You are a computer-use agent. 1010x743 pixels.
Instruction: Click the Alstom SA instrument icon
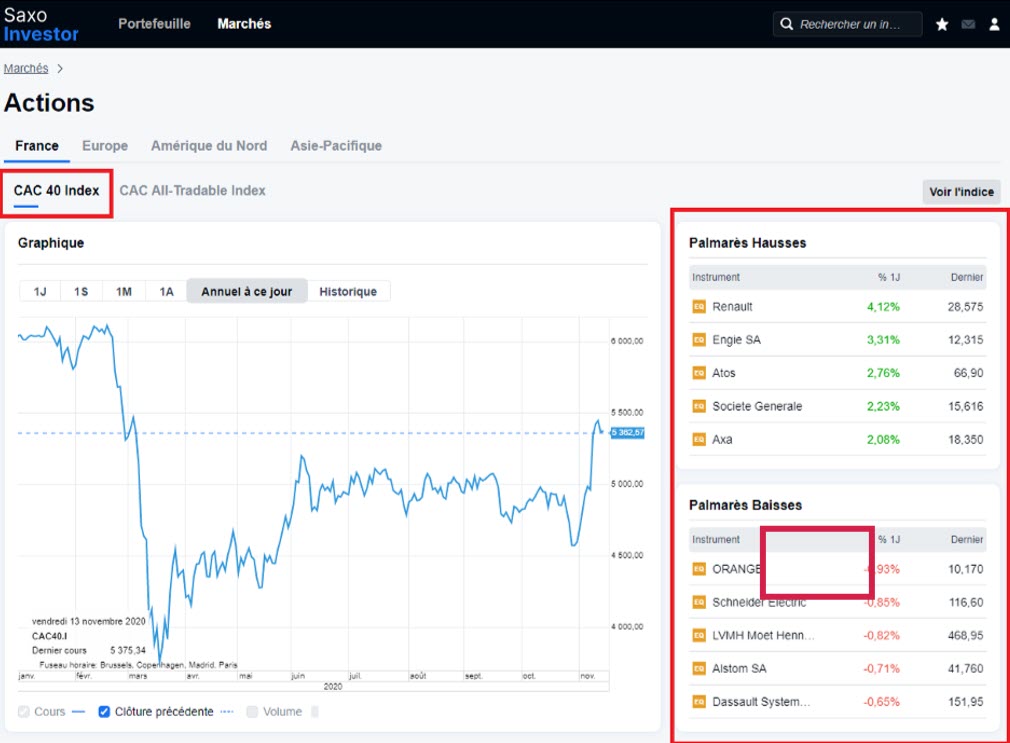(699, 669)
